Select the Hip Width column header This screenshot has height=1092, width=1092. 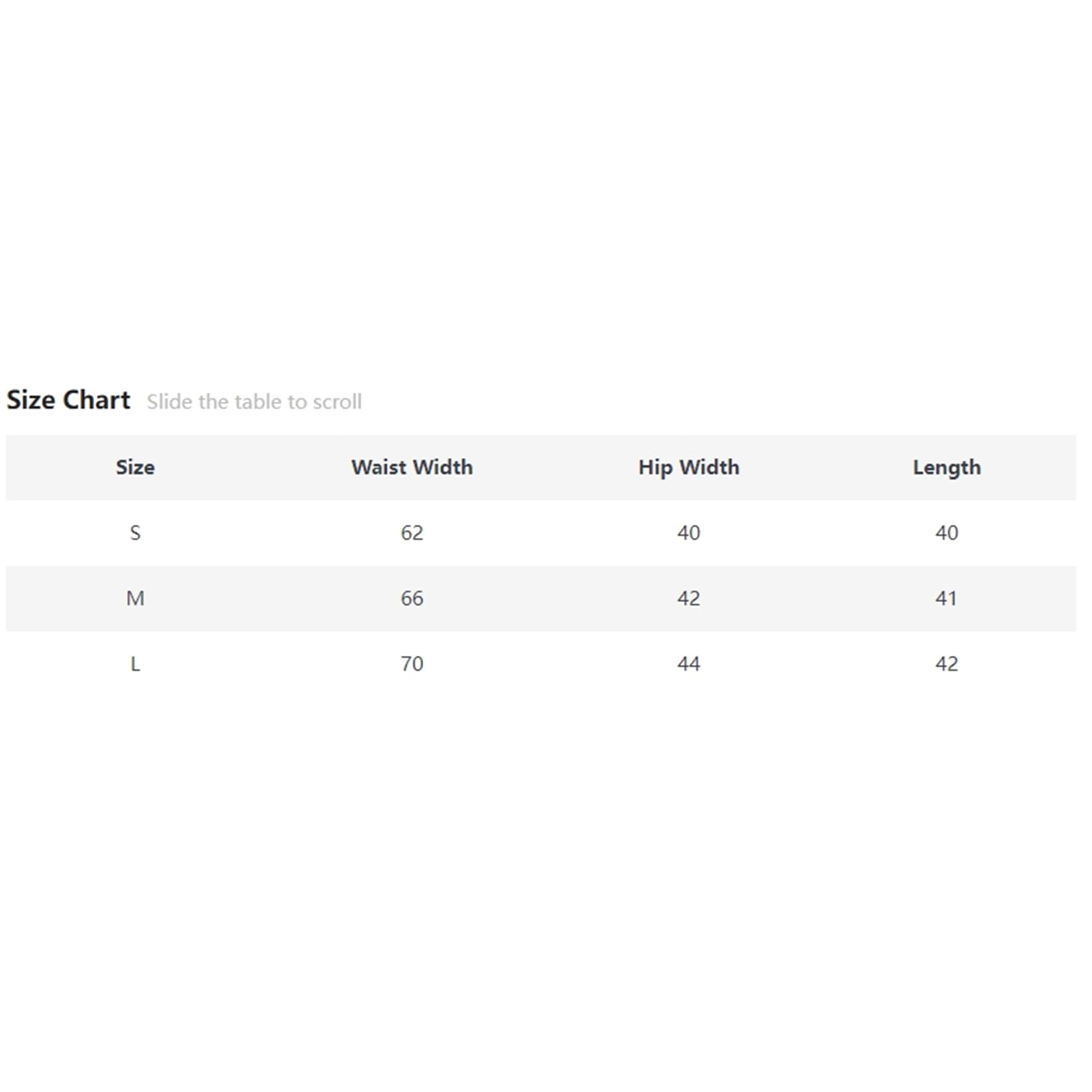pos(689,467)
